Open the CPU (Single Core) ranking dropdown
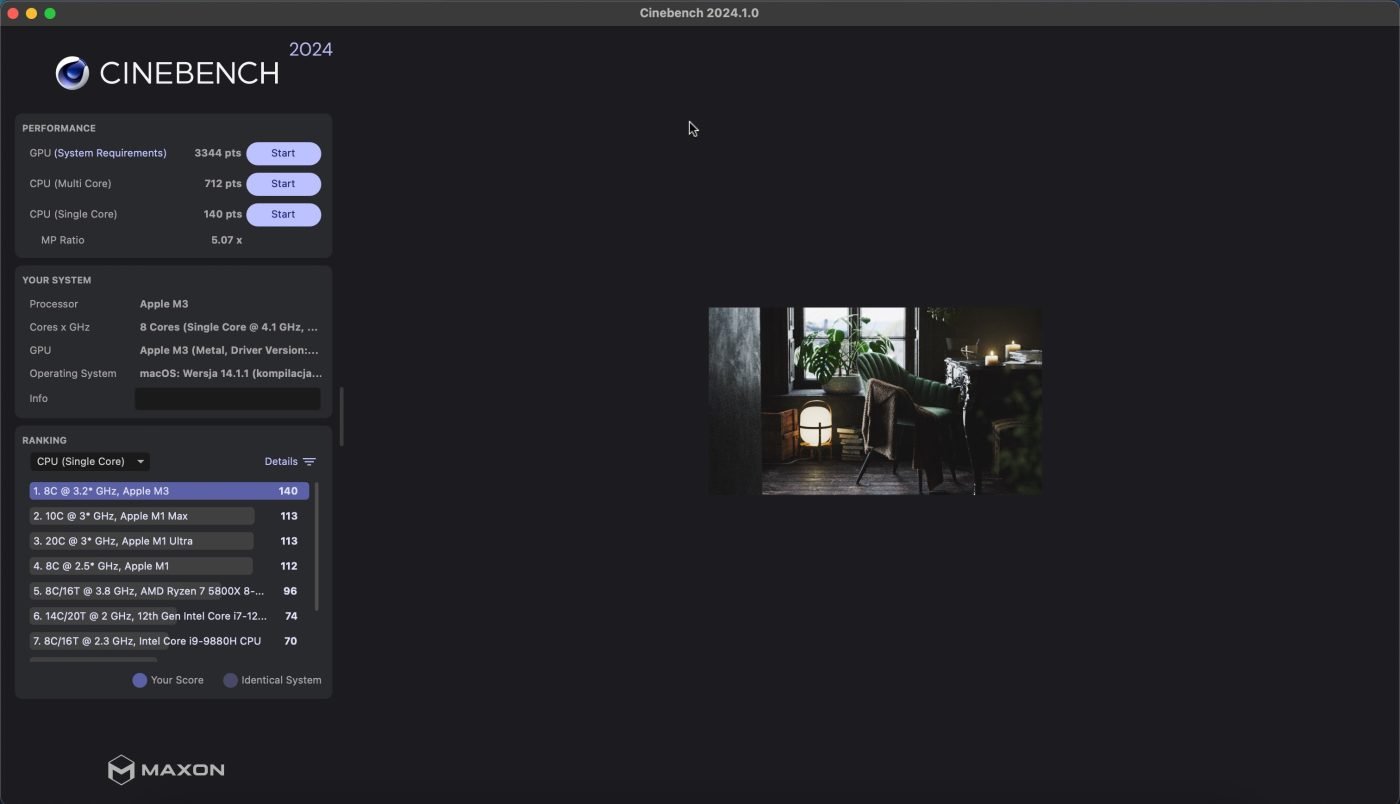The image size is (1400, 804). (90, 461)
